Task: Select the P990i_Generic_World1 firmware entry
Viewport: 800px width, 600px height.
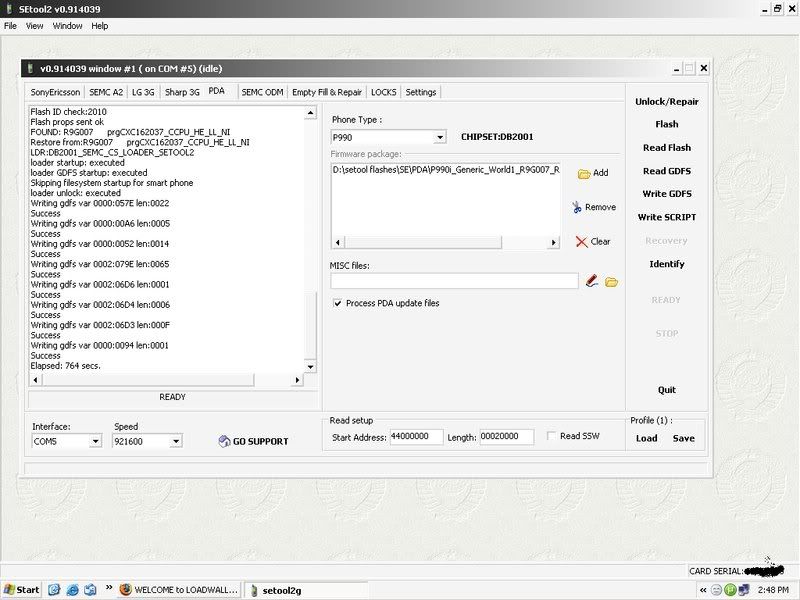Action: [446, 170]
